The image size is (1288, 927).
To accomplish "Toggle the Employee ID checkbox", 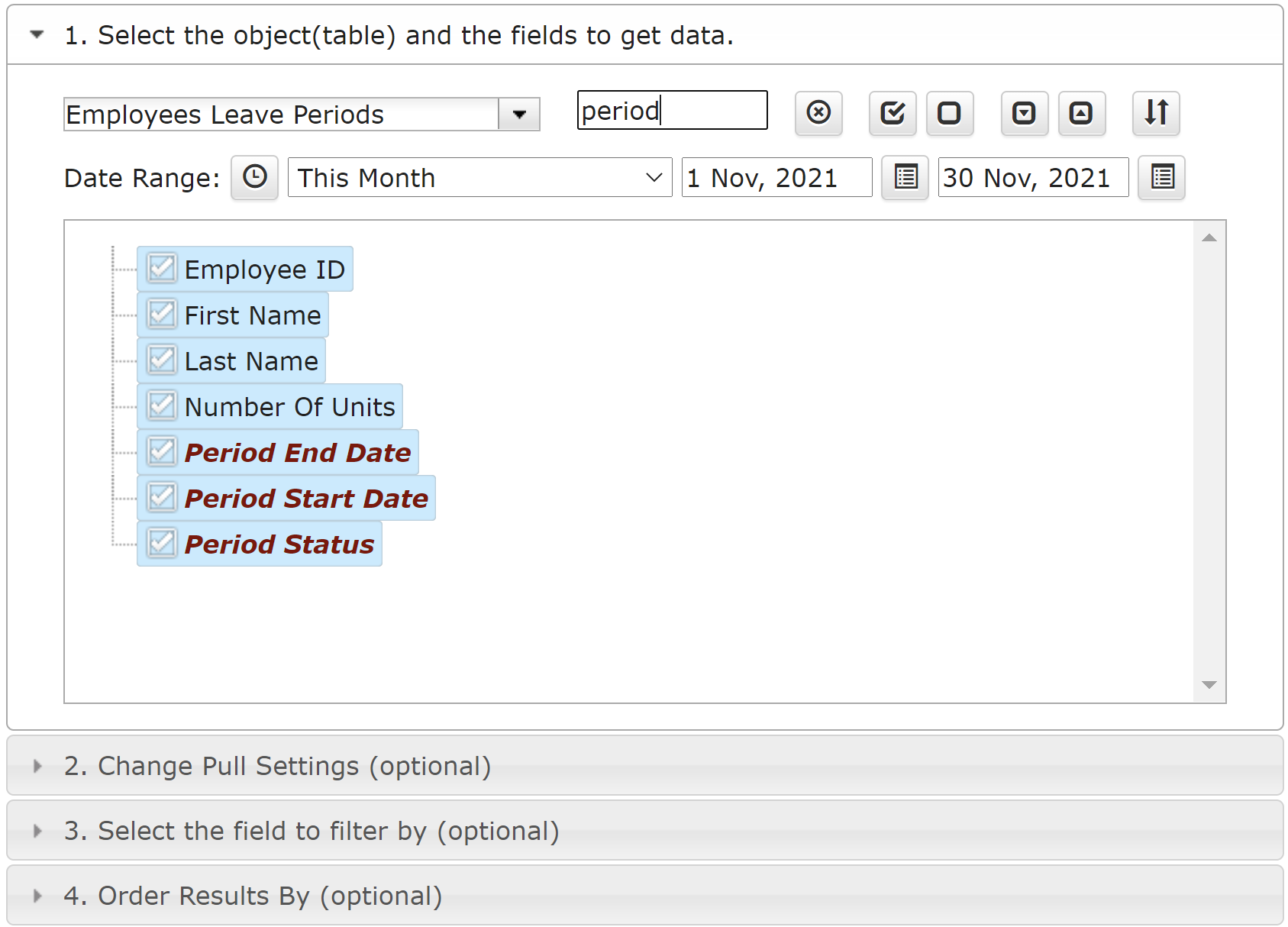I will click(x=162, y=269).
